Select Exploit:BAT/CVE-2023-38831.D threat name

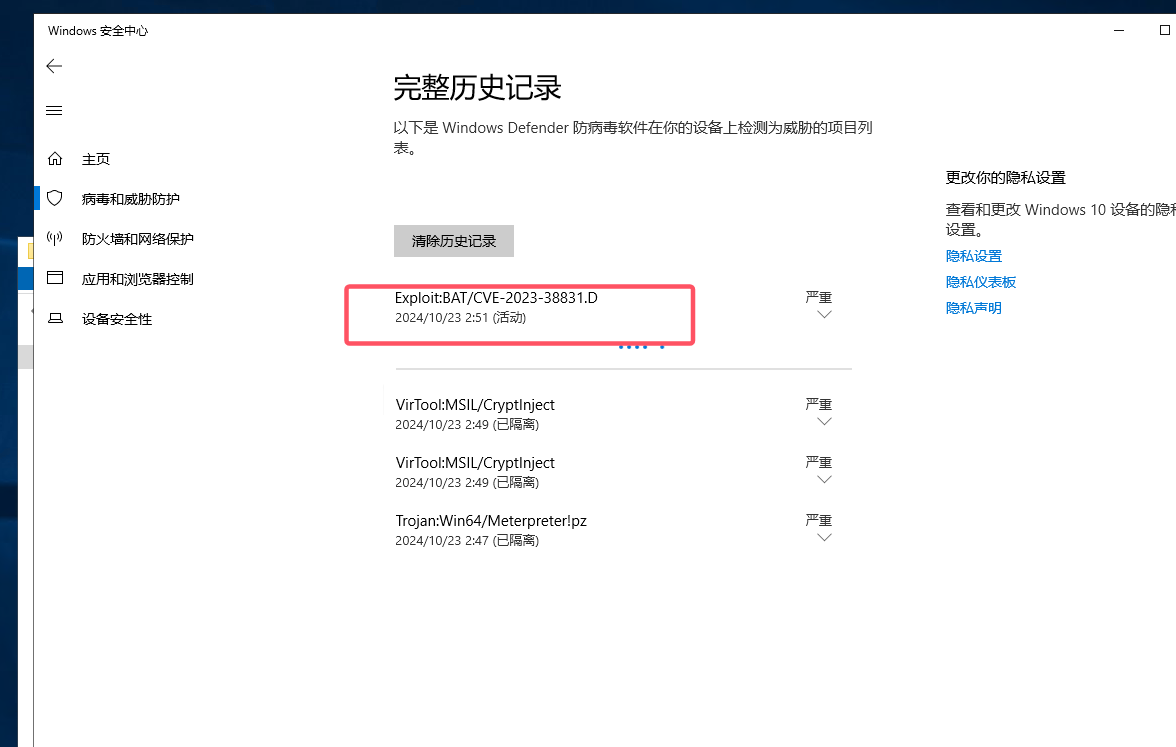click(496, 298)
